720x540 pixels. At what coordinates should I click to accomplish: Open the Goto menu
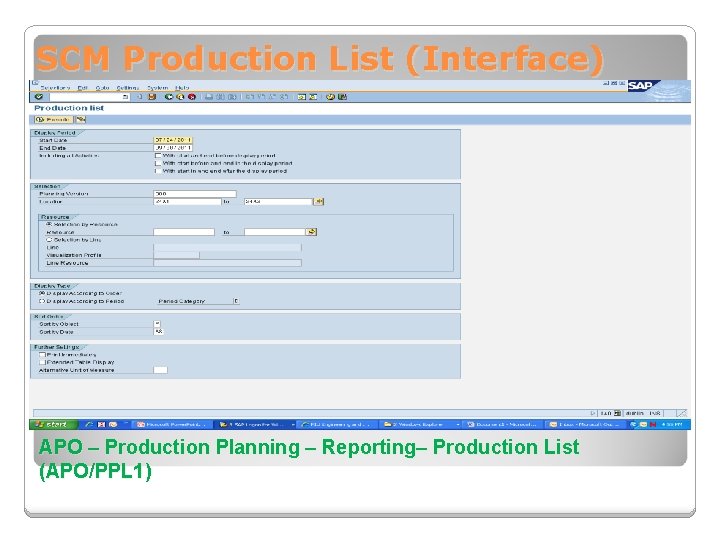click(102, 88)
